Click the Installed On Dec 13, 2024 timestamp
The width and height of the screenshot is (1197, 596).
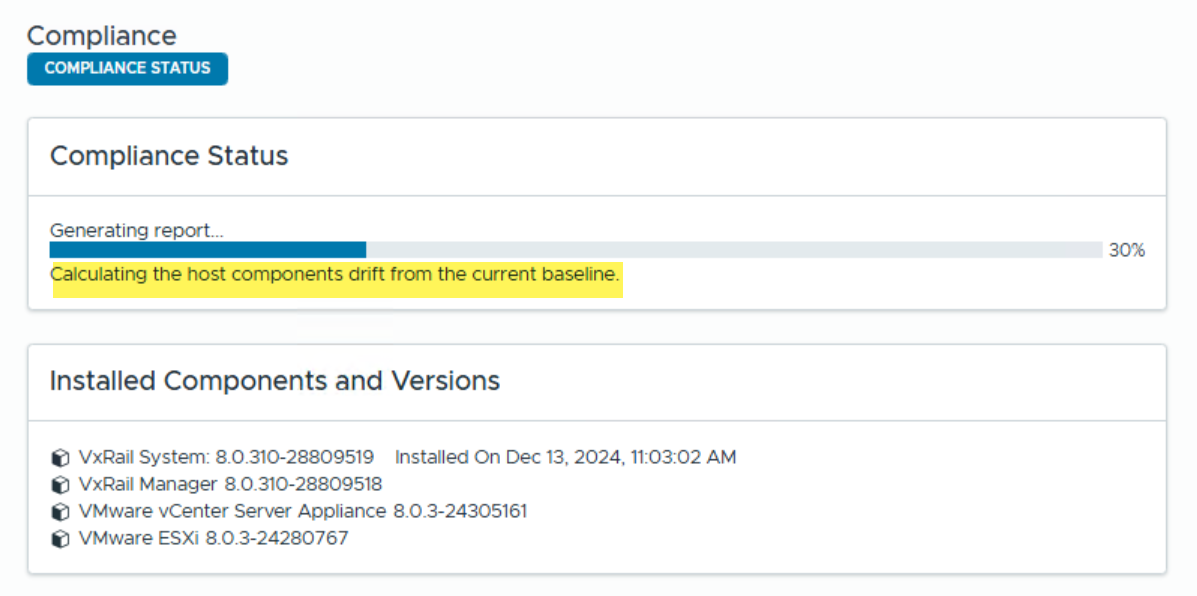565,457
